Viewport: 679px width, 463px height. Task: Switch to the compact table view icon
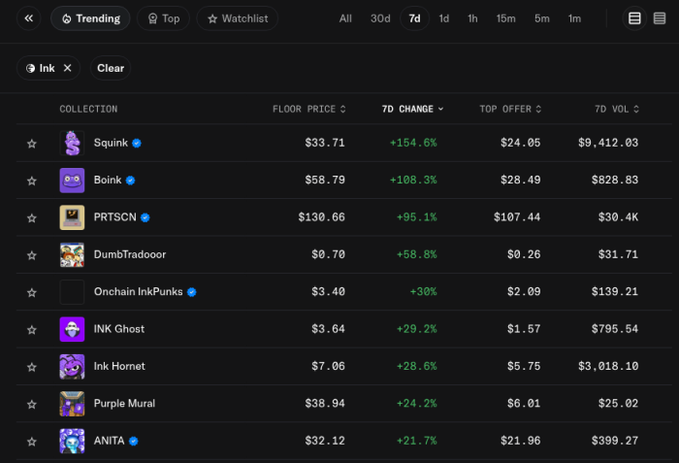(x=659, y=18)
